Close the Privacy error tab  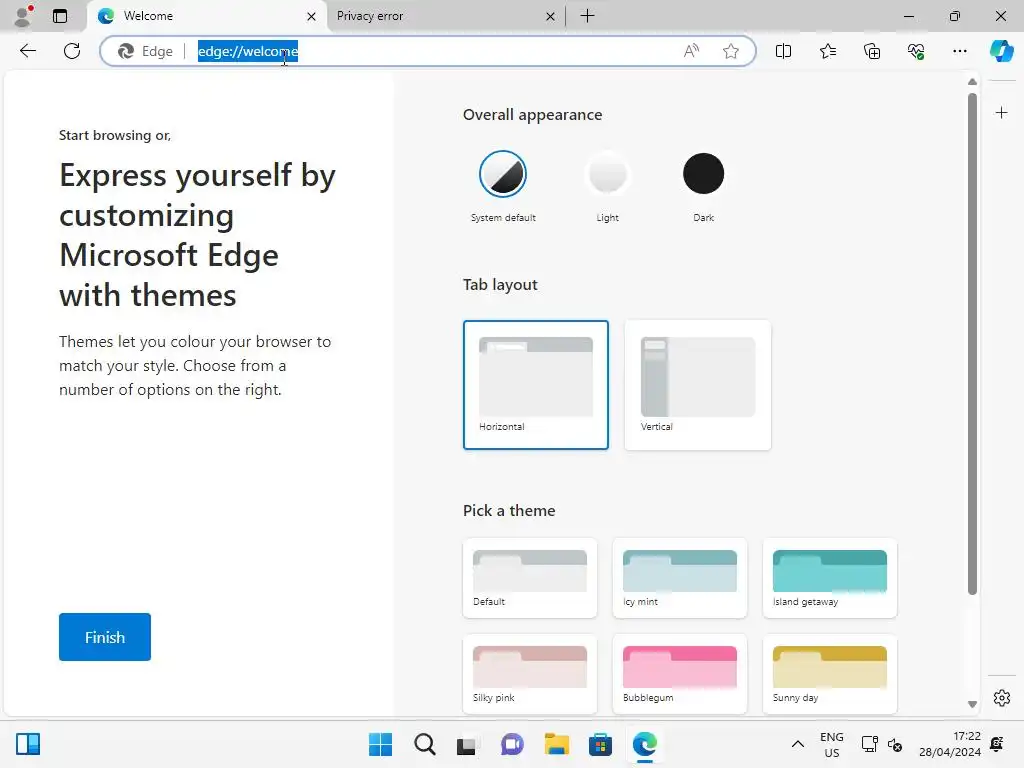click(551, 16)
